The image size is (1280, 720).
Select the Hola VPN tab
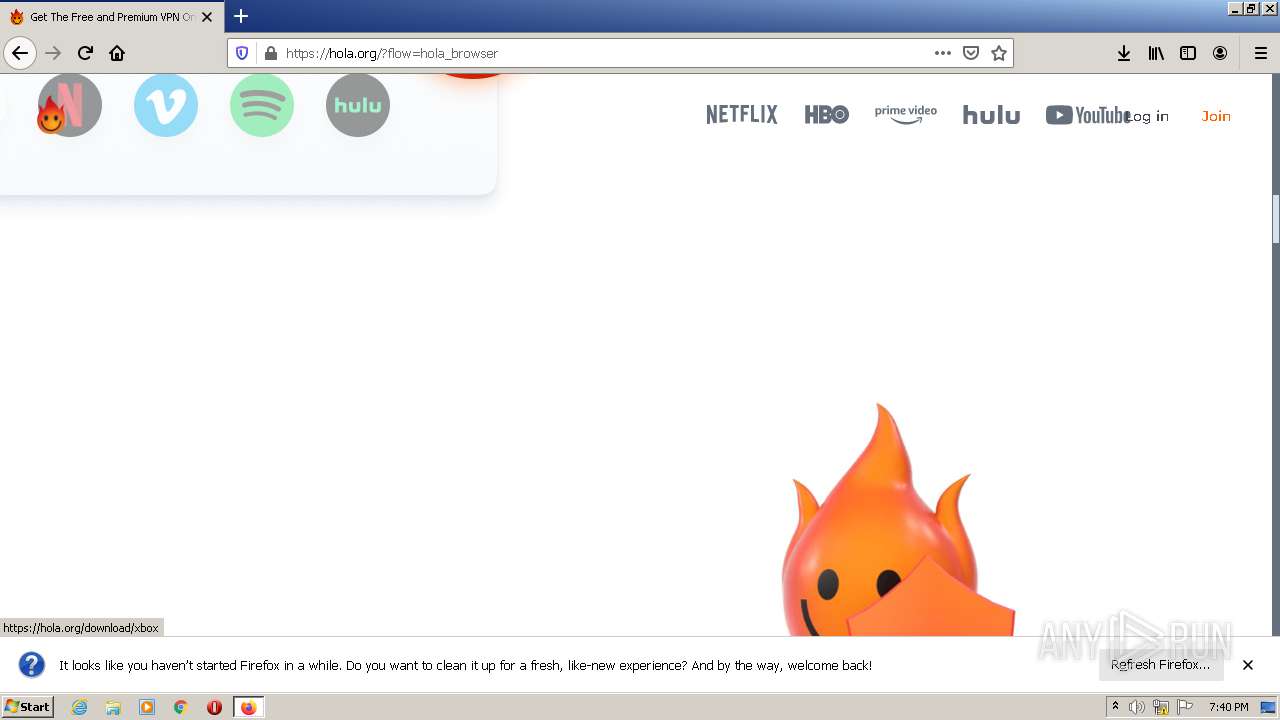click(x=112, y=17)
